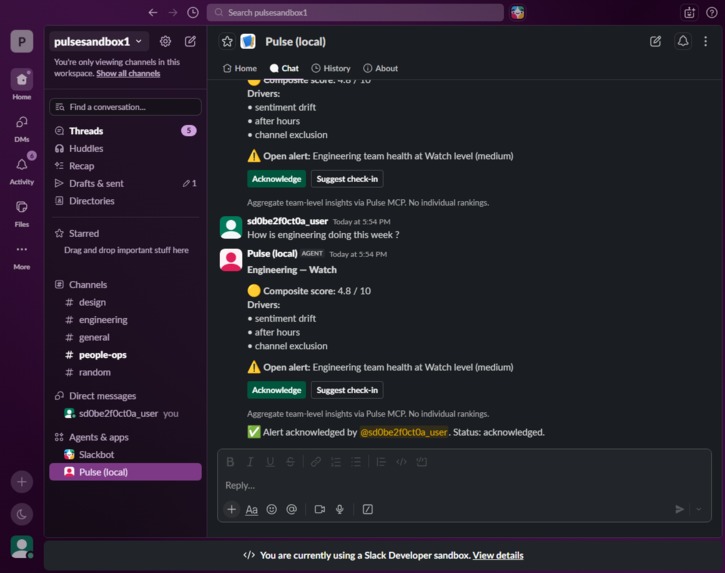The image size is (725, 573).
Task: Toggle code formatting in composer
Action: point(401,462)
